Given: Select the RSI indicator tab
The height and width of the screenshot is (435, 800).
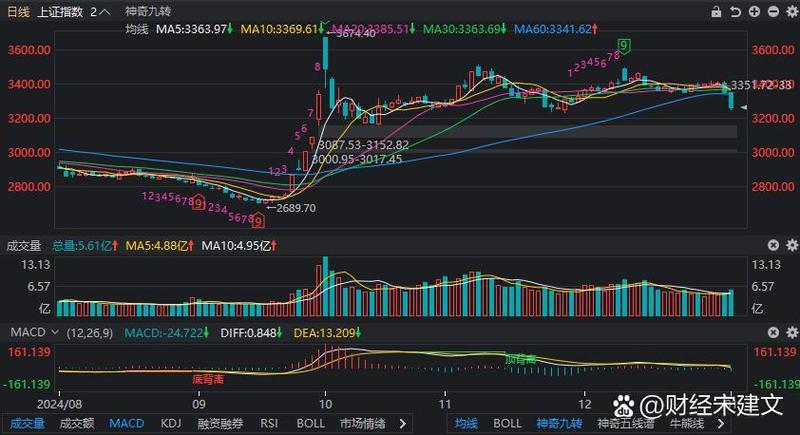Looking at the screenshot, I should coord(267,423).
